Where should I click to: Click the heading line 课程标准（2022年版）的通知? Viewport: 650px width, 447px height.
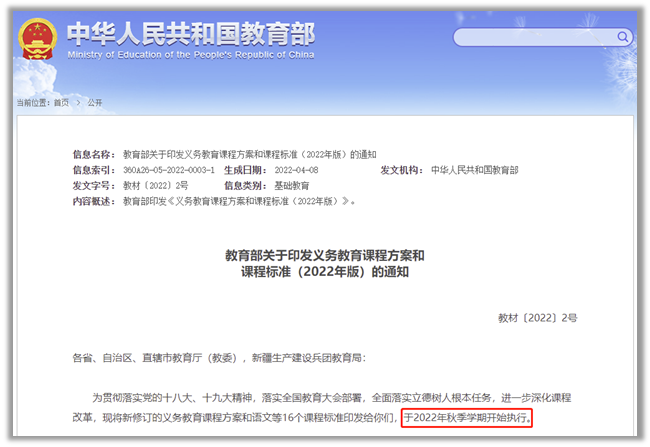click(325, 272)
